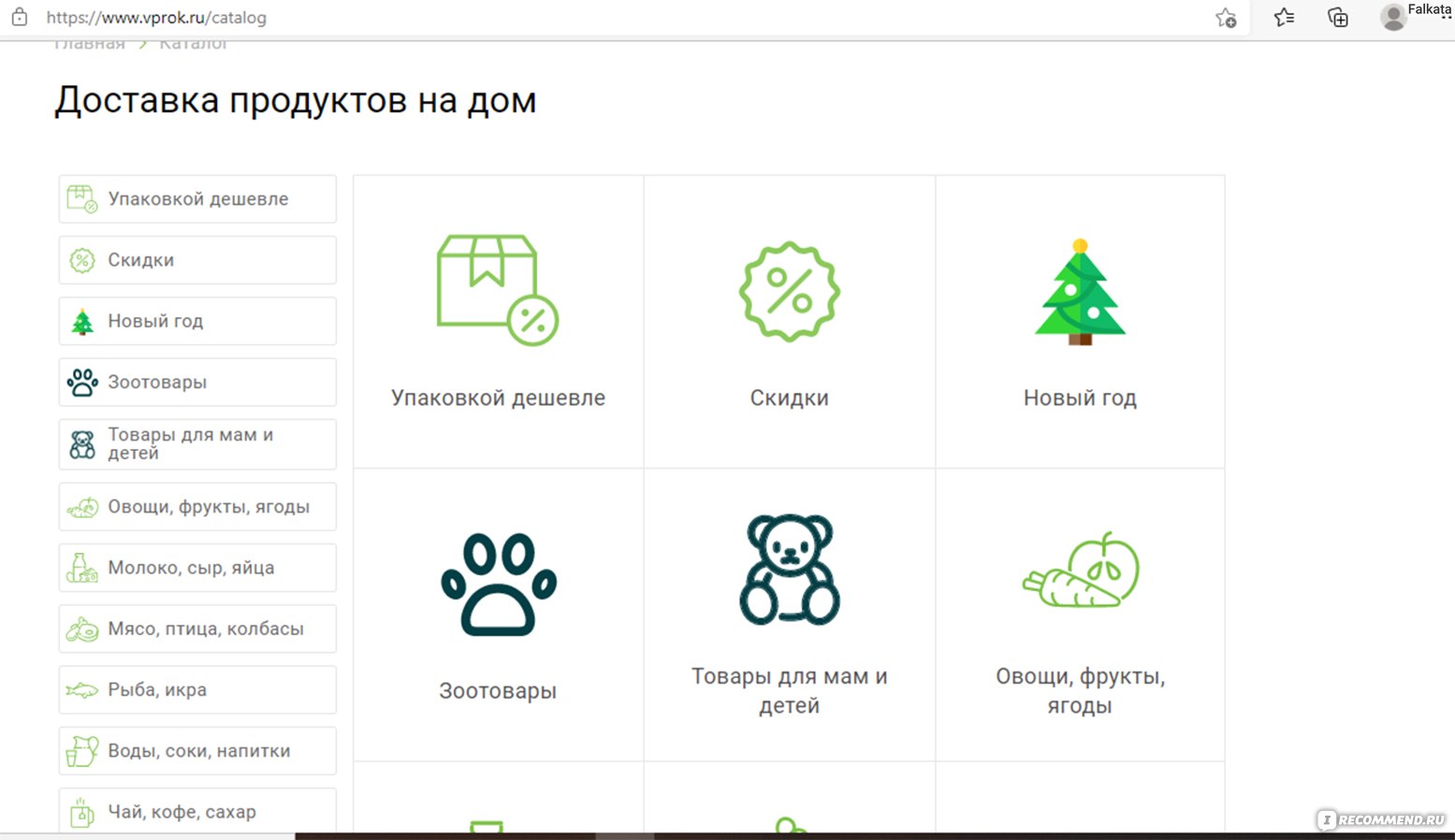Open 'Новый год' sidebar category
Image resolution: width=1455 pixels, height=840 pixels.
[197, 321]
